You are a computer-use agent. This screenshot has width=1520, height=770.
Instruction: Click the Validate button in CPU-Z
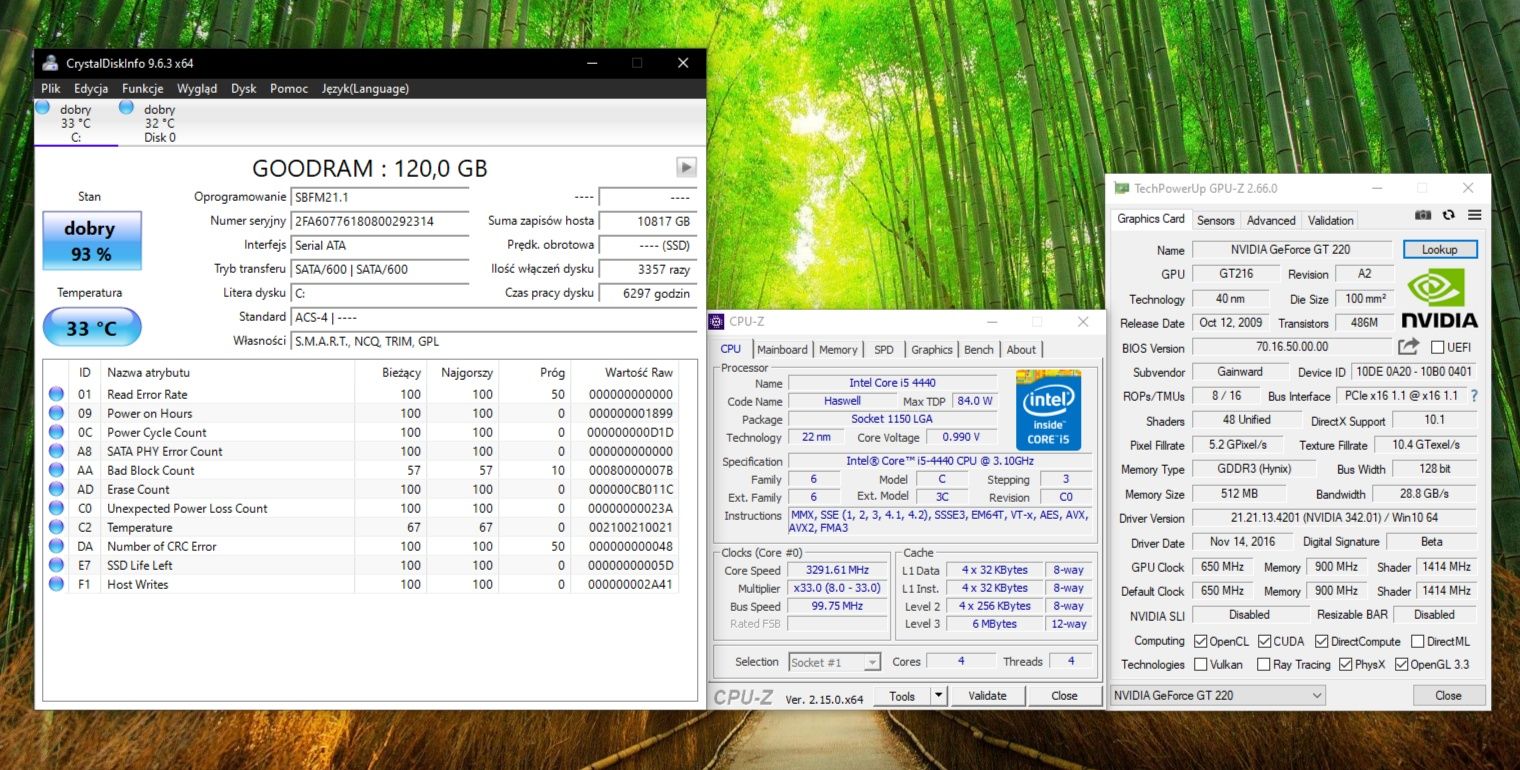pos(987,696)
